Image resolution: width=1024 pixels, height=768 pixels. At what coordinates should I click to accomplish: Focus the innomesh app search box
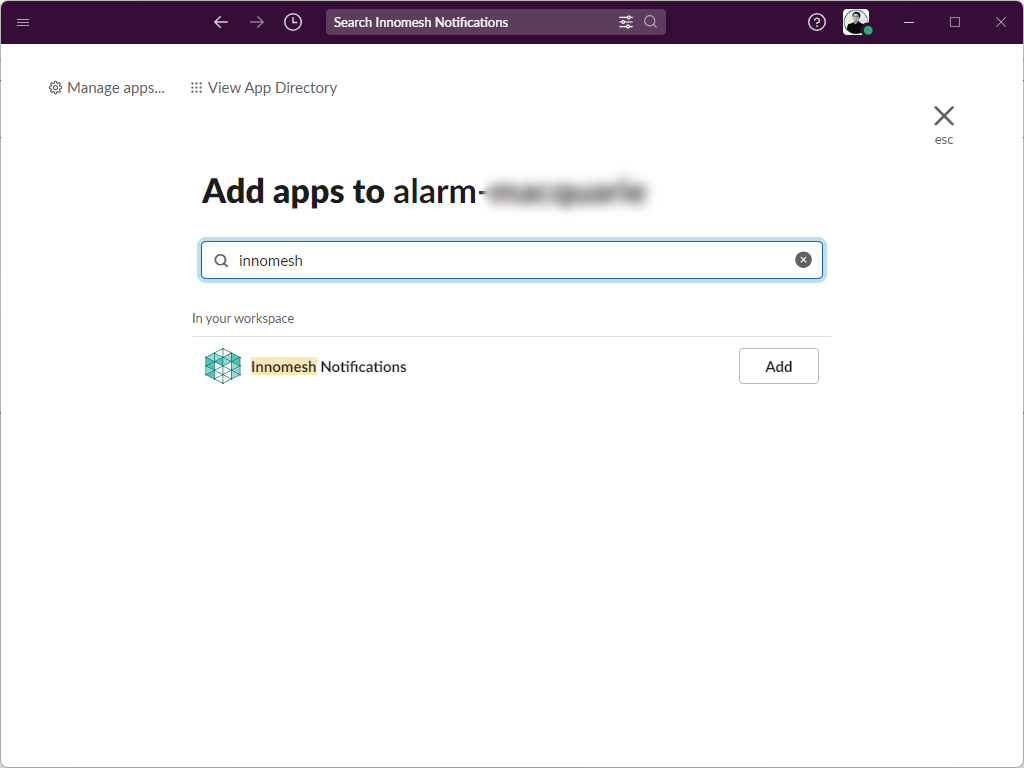pos(511,260)
